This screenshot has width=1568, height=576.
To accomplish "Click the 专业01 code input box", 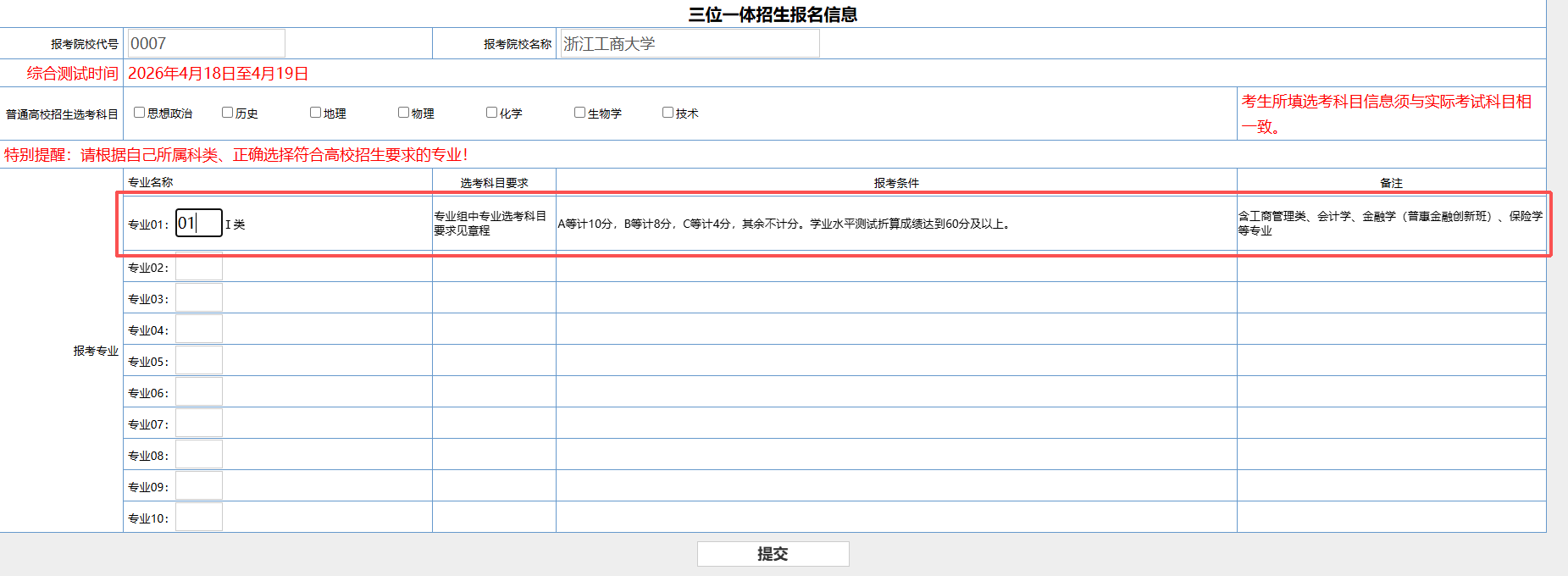I will tap(199, 224).
